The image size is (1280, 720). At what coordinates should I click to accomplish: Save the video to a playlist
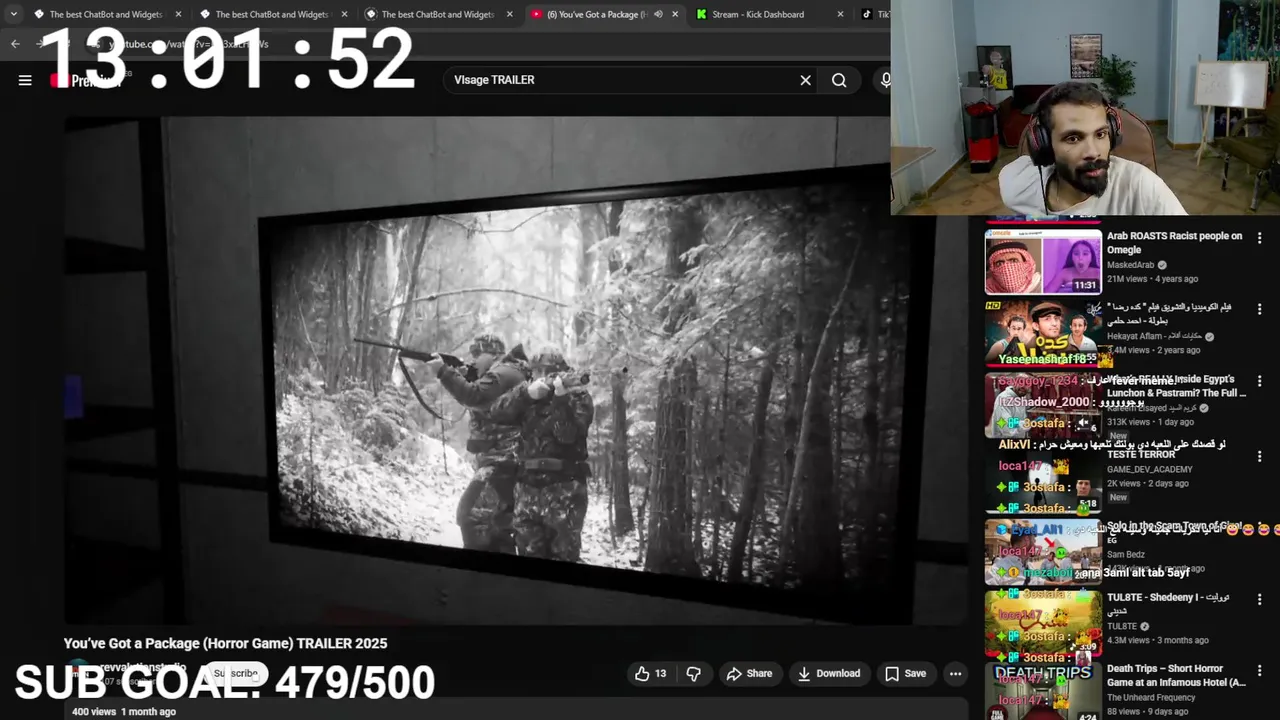(x=905, y=674)
